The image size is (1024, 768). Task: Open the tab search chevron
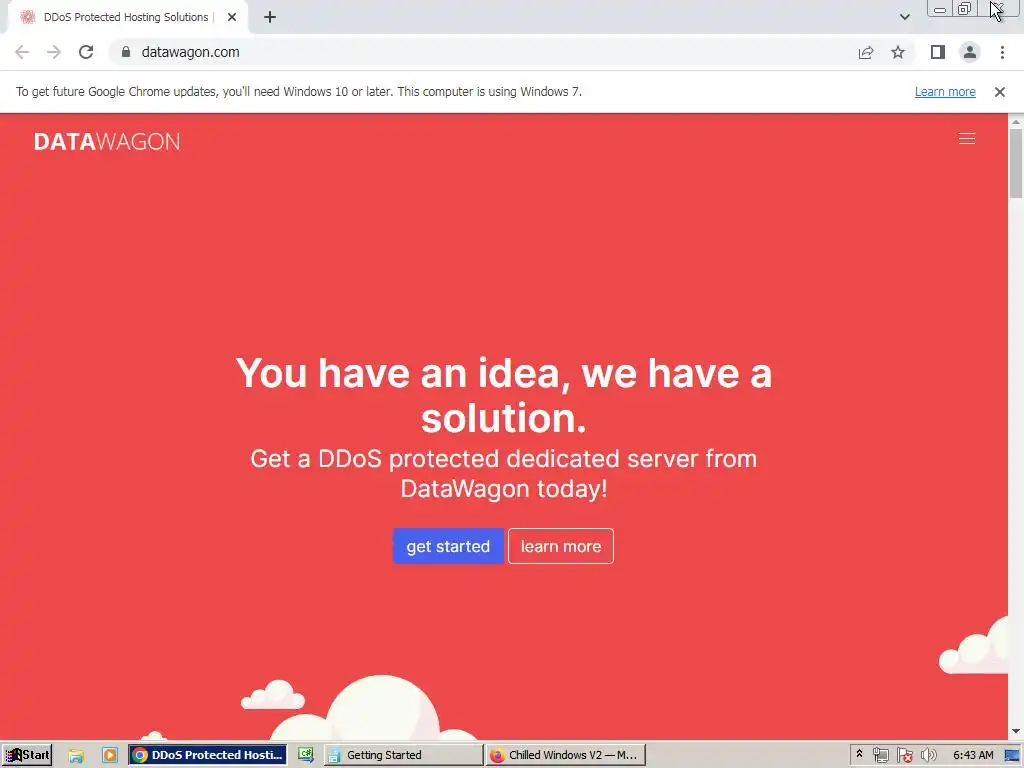[904, 17]
